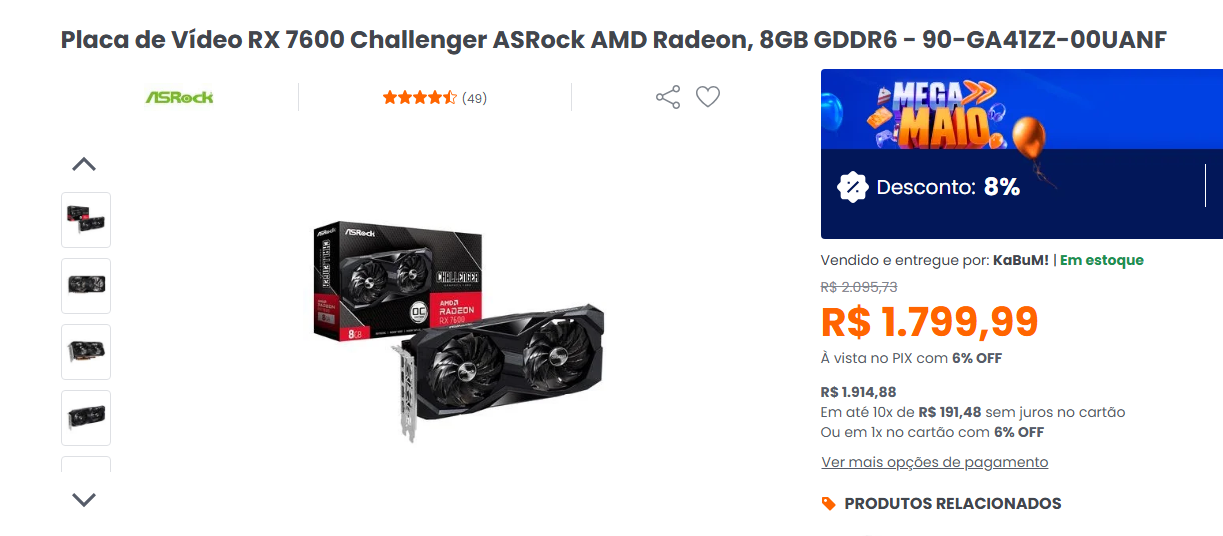Click the orange tag icon beside Produtos Relacionados
1223x536 pixels.
(828, 504)
